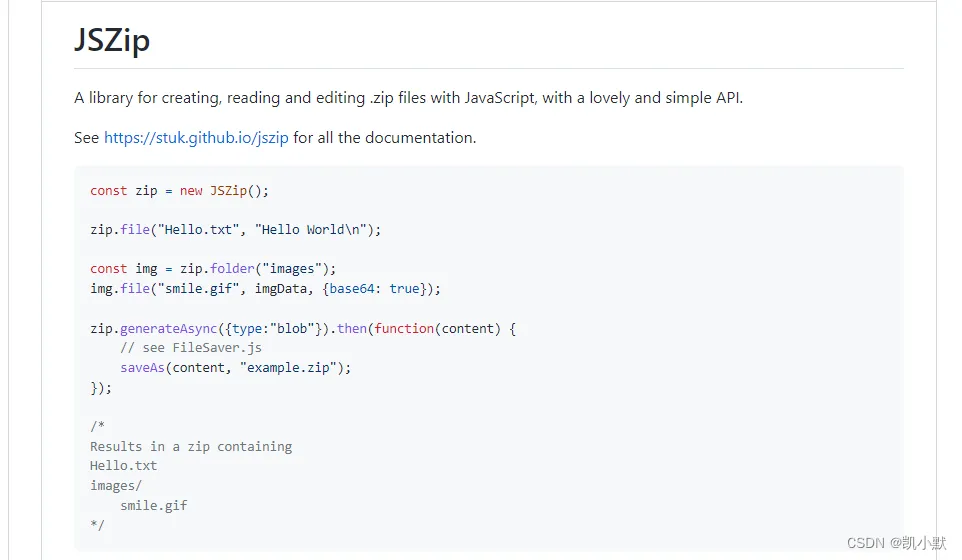Click the "images/" comment line
The image size is (962, 560).
pyautogui.click(x=116, y=485)
